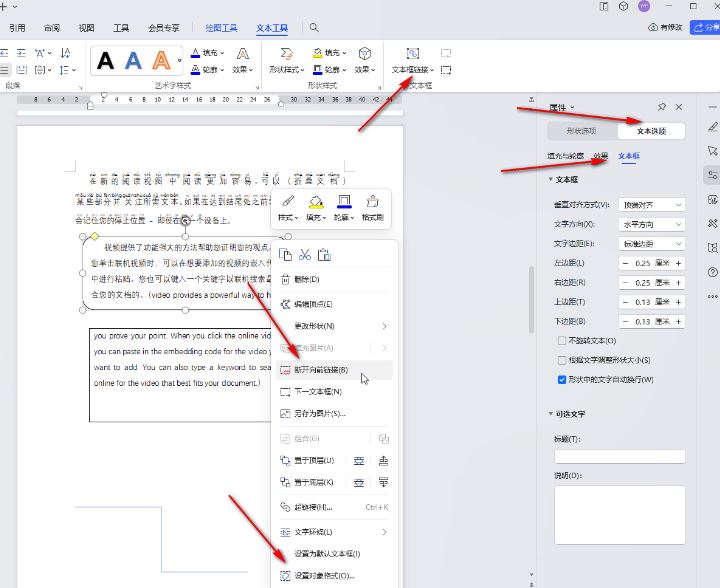Increase 上边距 with its plus button
Viewport: 720px width, 588px height.
[x=678, y=302]
